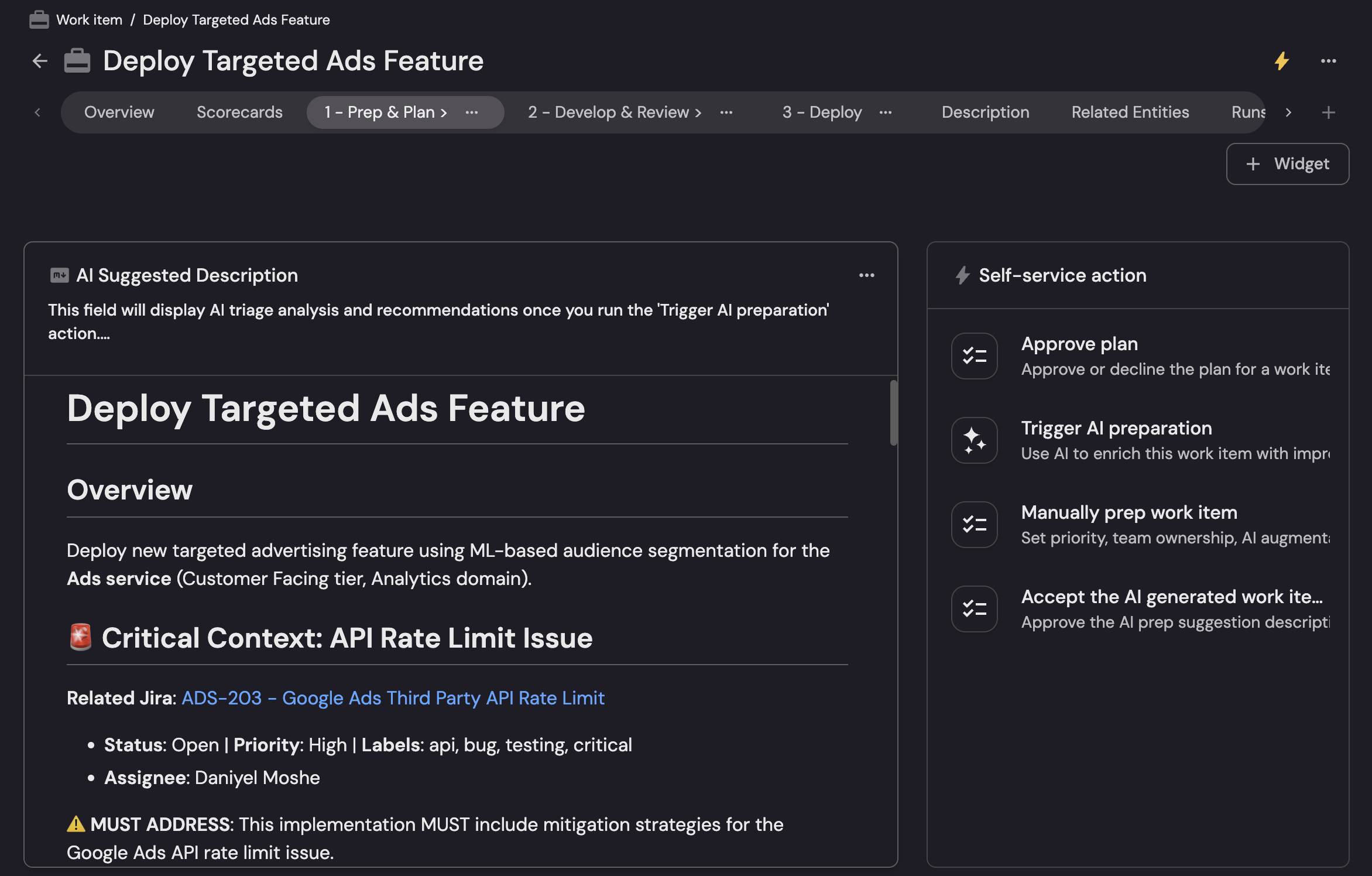Viewport: 1372px width, 876px height.
Task: Click the Approve plan checklist icon
Action: pos(974,356)
